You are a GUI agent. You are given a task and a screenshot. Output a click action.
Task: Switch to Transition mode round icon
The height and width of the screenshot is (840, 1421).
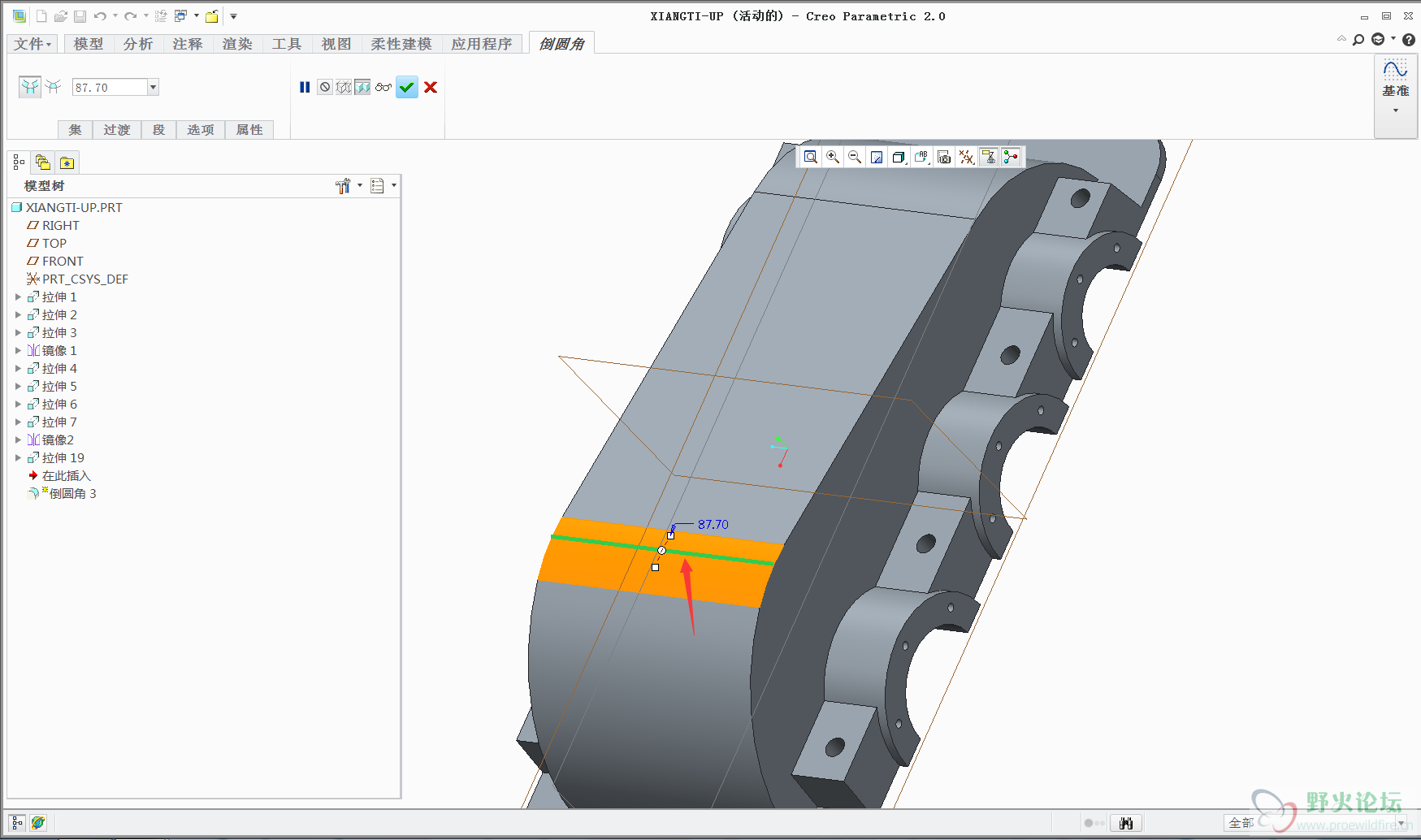pos(54,87)
